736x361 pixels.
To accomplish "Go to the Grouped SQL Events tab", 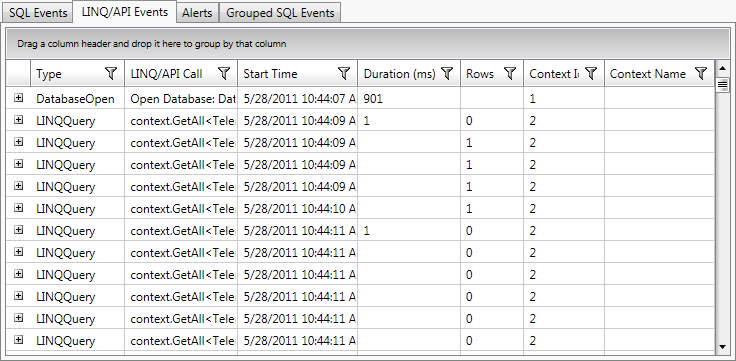I will [280, 13].
